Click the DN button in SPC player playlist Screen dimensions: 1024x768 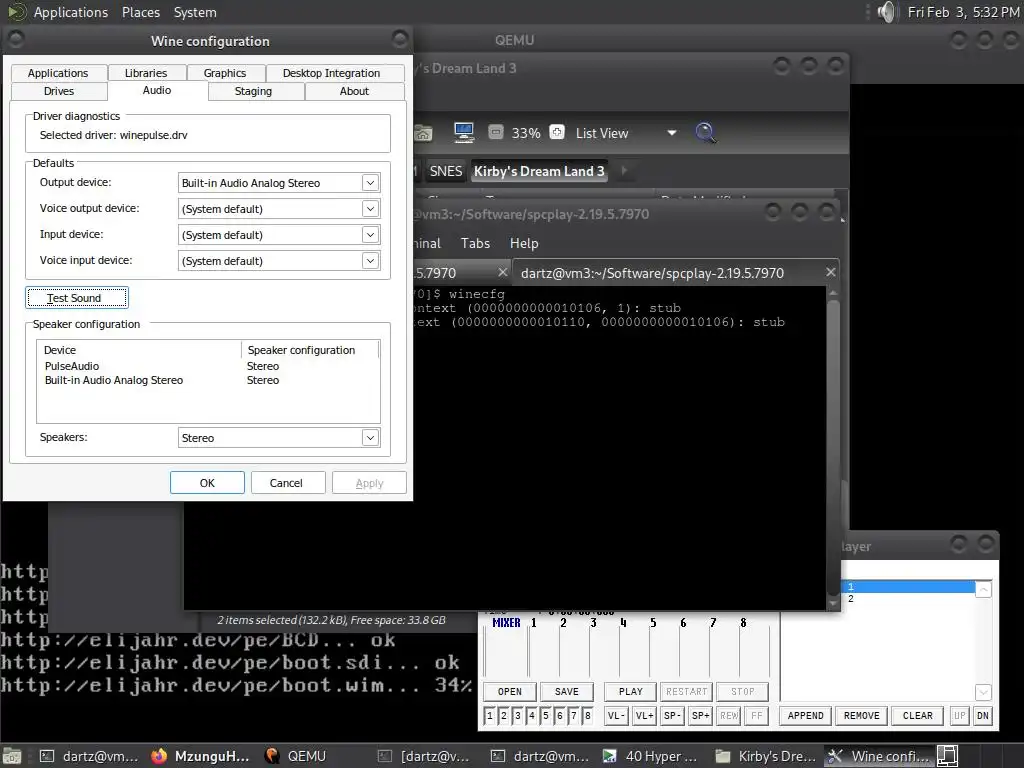coord(983,716)
